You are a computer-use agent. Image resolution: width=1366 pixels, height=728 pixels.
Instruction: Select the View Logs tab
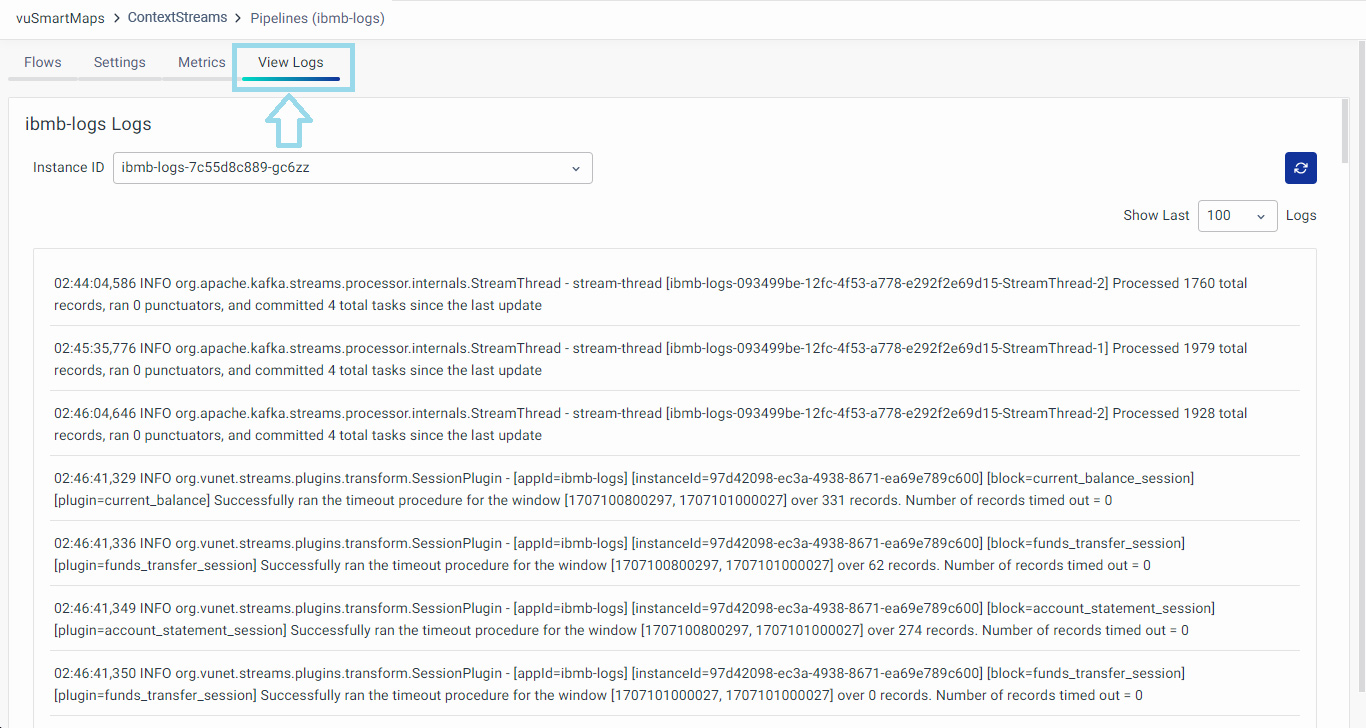tap(291, 62)
